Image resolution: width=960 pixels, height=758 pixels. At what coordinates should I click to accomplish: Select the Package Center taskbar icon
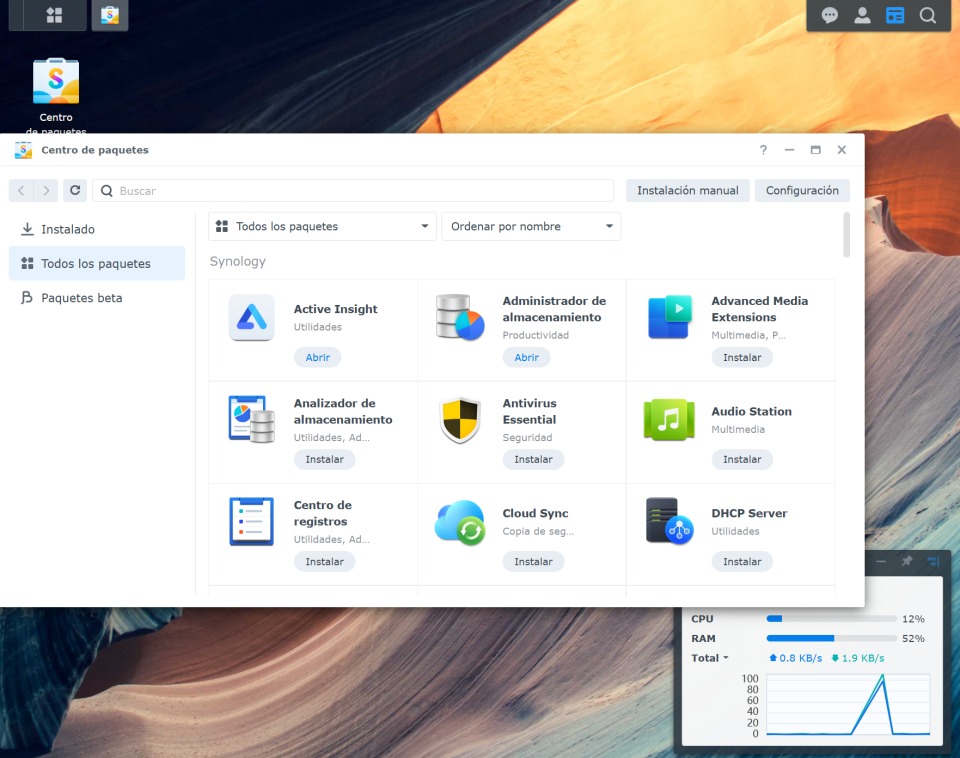click(110, 15)
